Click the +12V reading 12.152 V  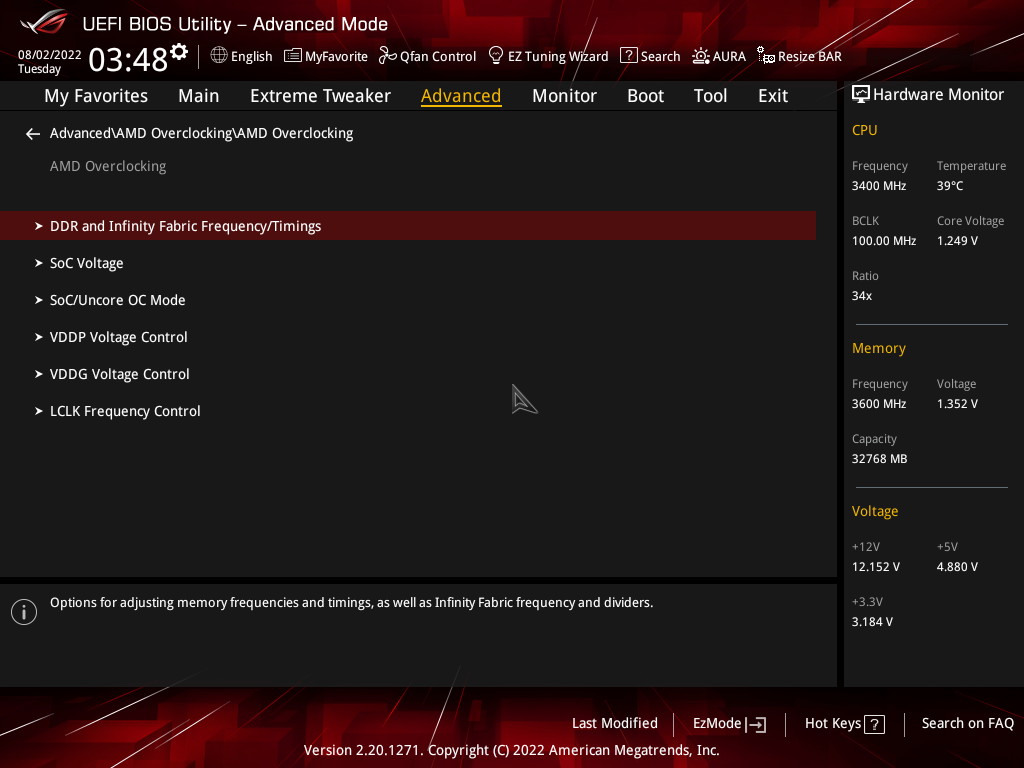click(x=876, y=567)
